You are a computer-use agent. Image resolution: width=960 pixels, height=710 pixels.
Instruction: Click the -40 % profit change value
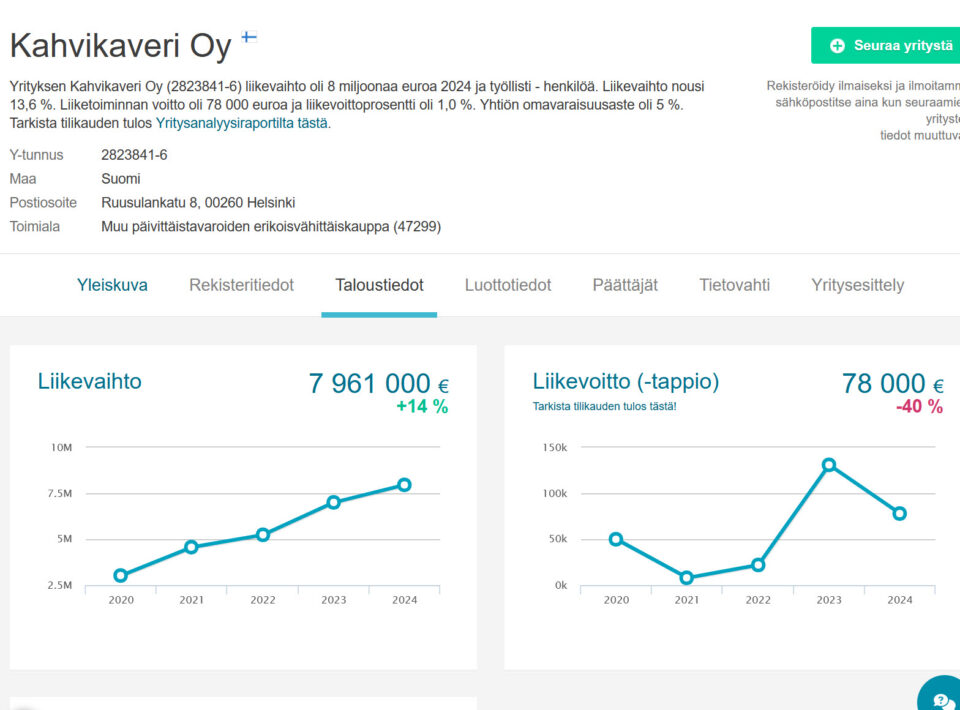click(919, 406)
